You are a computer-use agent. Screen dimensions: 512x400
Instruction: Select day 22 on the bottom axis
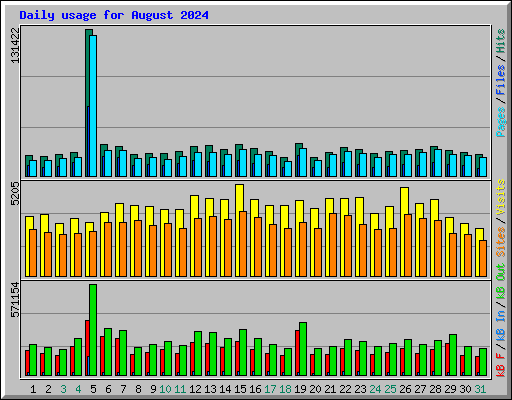(x=345, y=389)
